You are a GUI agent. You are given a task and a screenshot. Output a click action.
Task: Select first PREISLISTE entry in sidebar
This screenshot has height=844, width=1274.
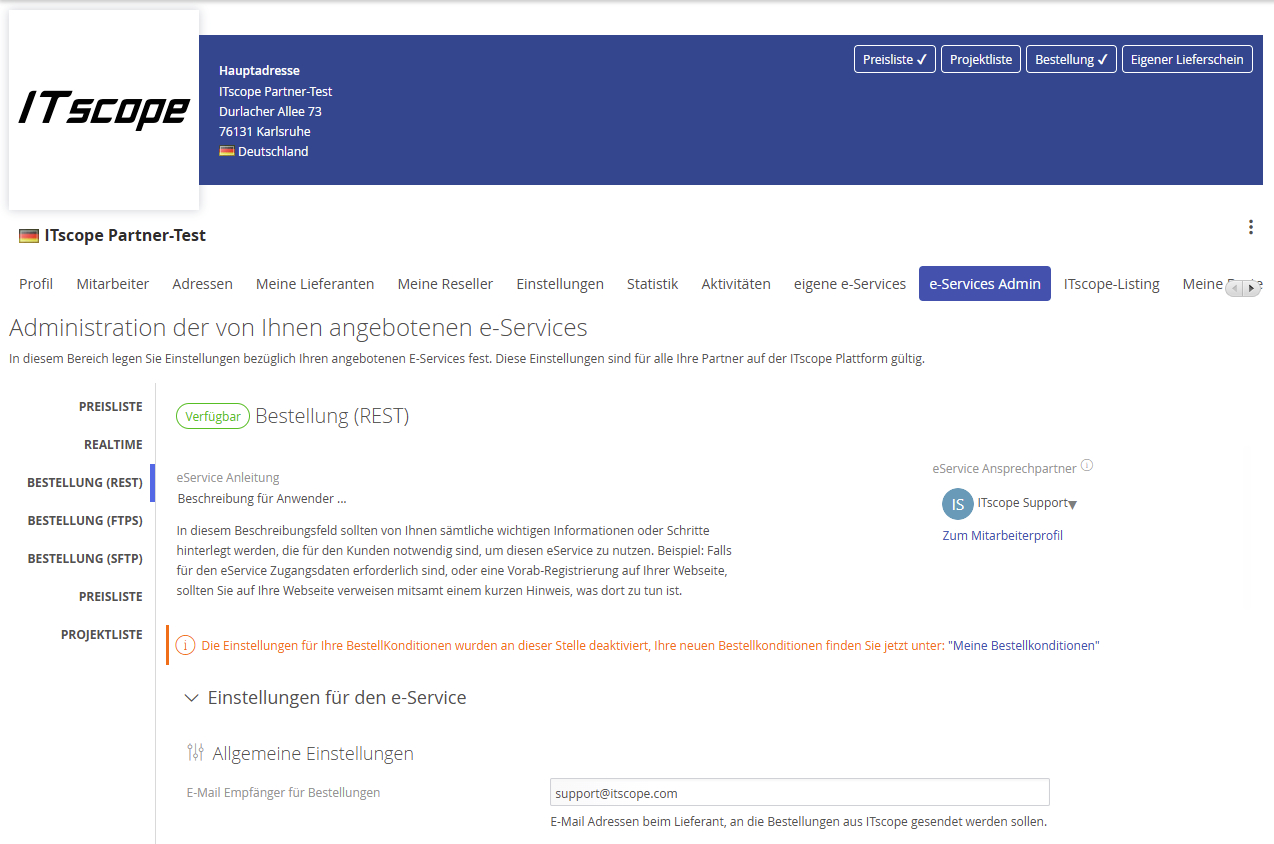point(111,407)
